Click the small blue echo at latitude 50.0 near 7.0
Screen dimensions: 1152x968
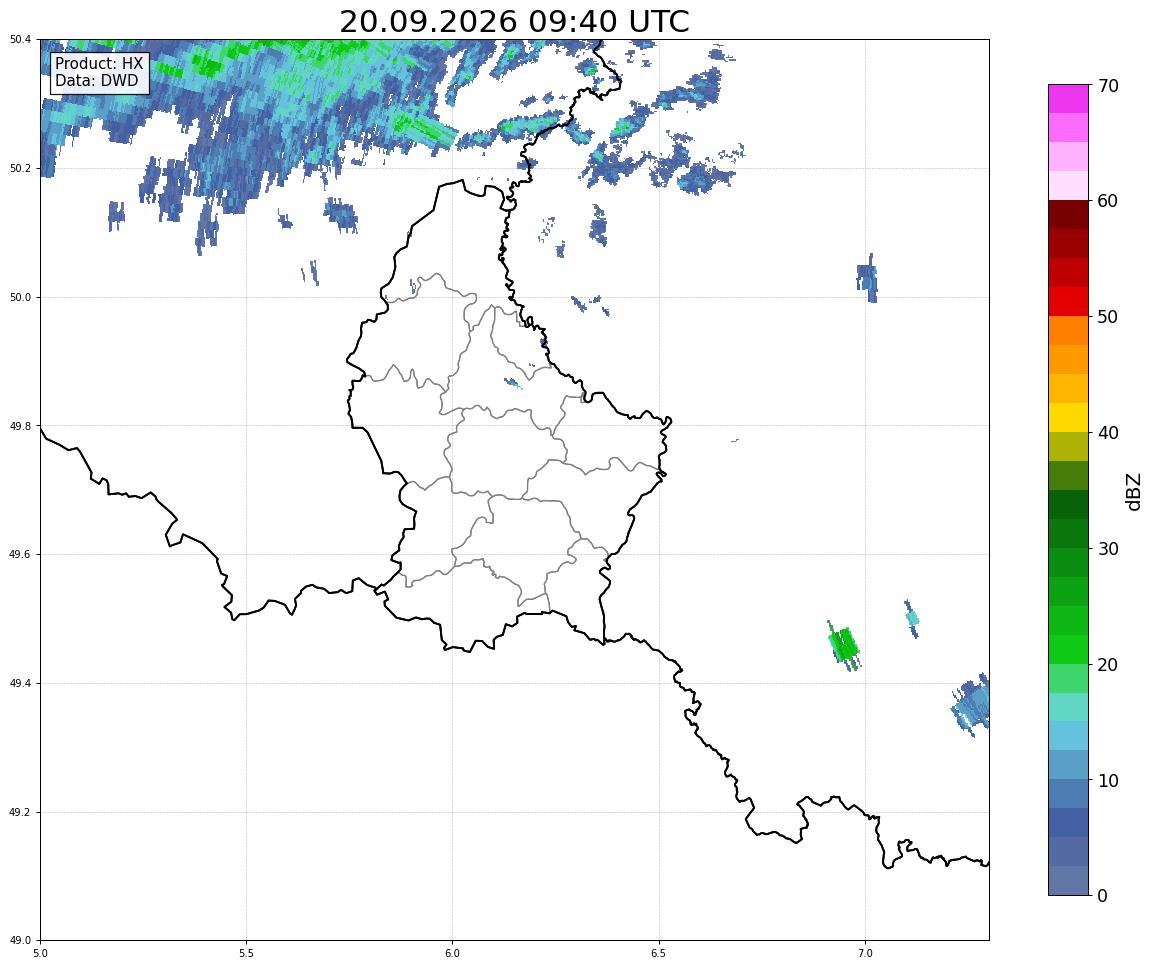pyautogui.click(x=867, y=278)
